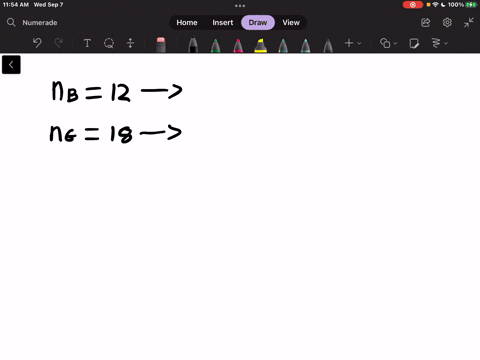Select the Draw tab
The image size is (480, 360).
[x=258, y=23]
